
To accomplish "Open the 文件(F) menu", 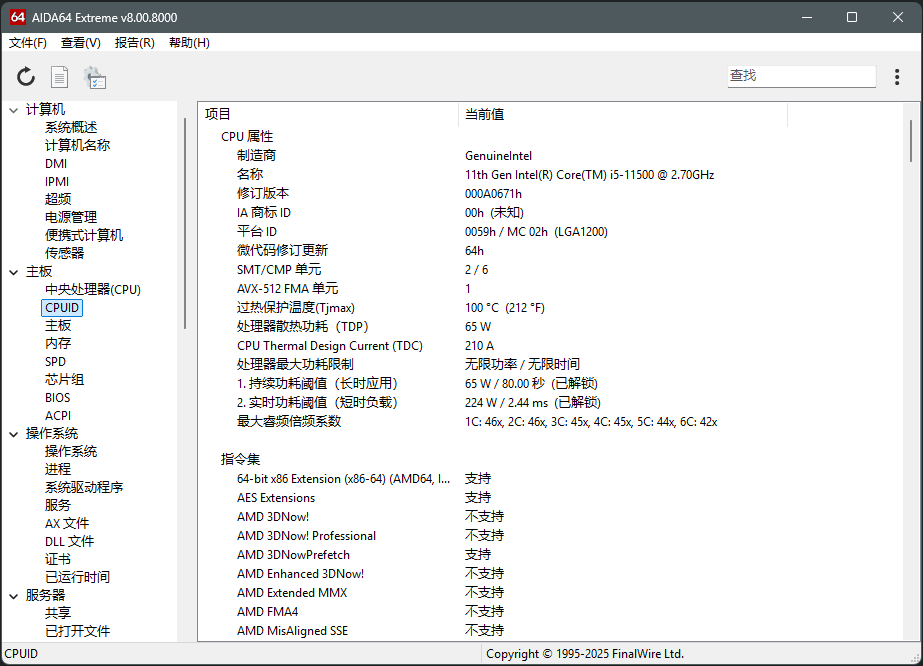I will click(x=28, y=43).
